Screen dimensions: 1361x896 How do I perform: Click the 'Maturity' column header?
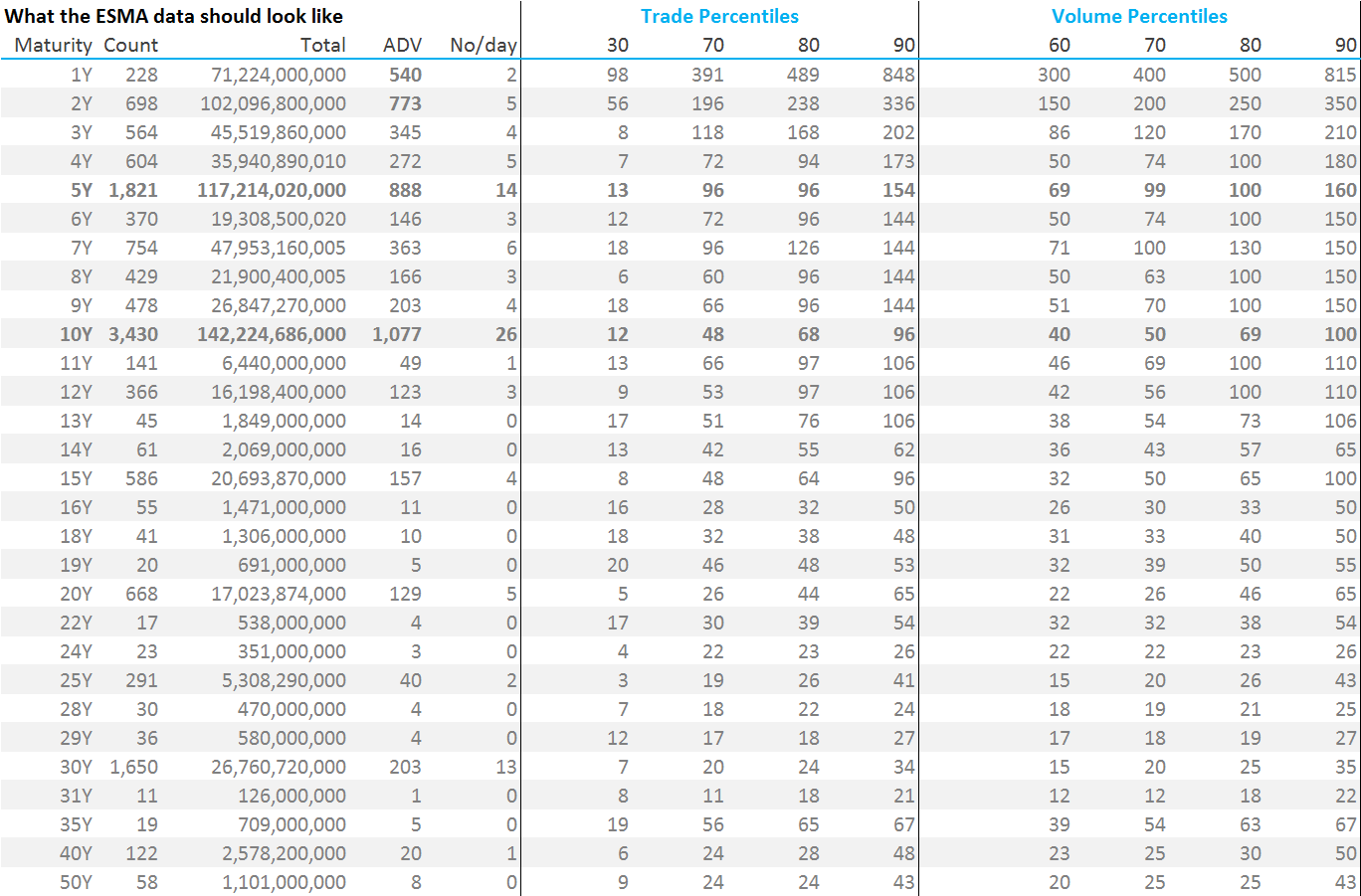click(53, 45)
